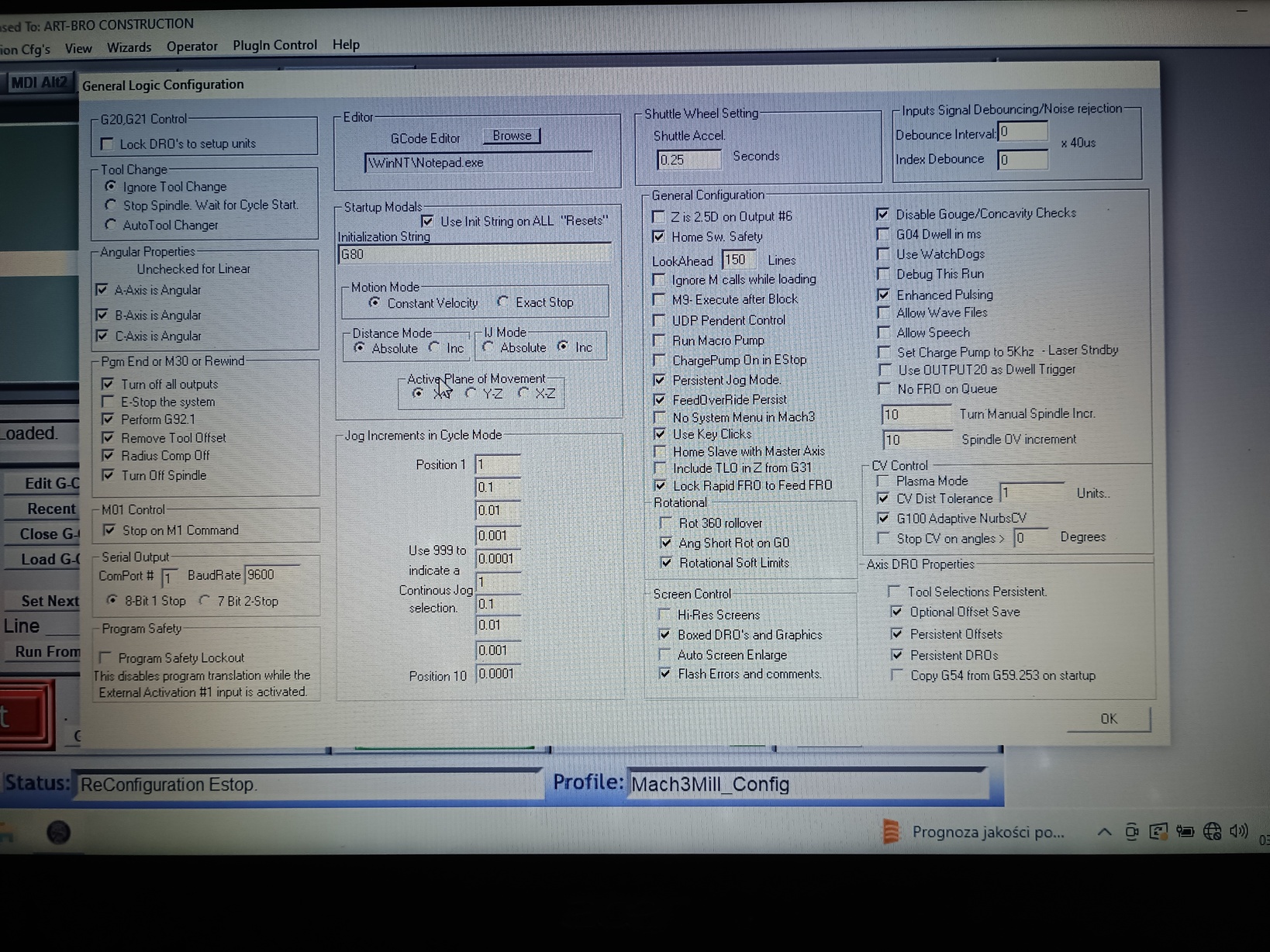The image size is (1270, 952).
Task: Select Inc distance mode
Action: pos(435,347)
